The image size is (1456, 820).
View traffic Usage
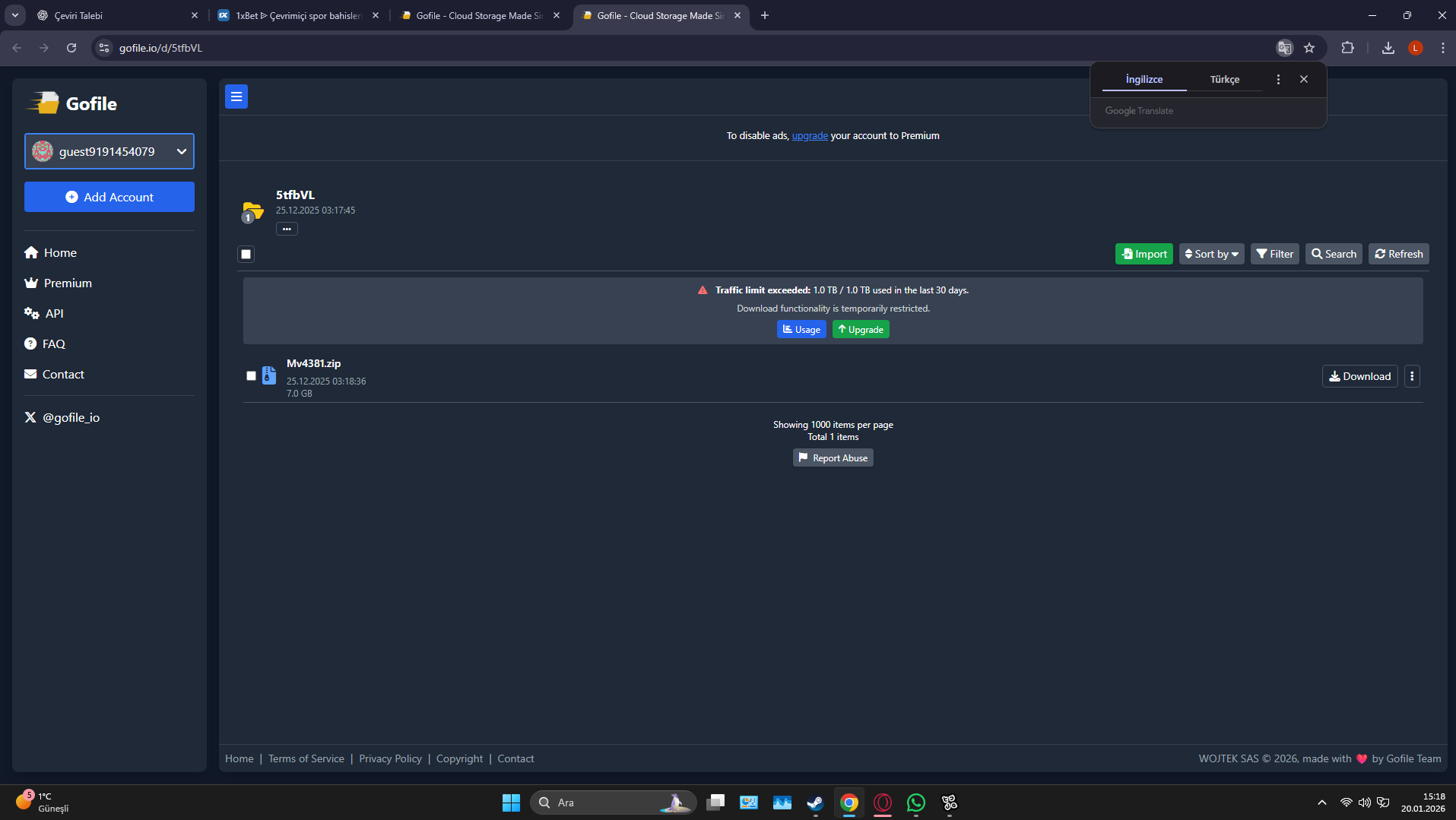801,329
